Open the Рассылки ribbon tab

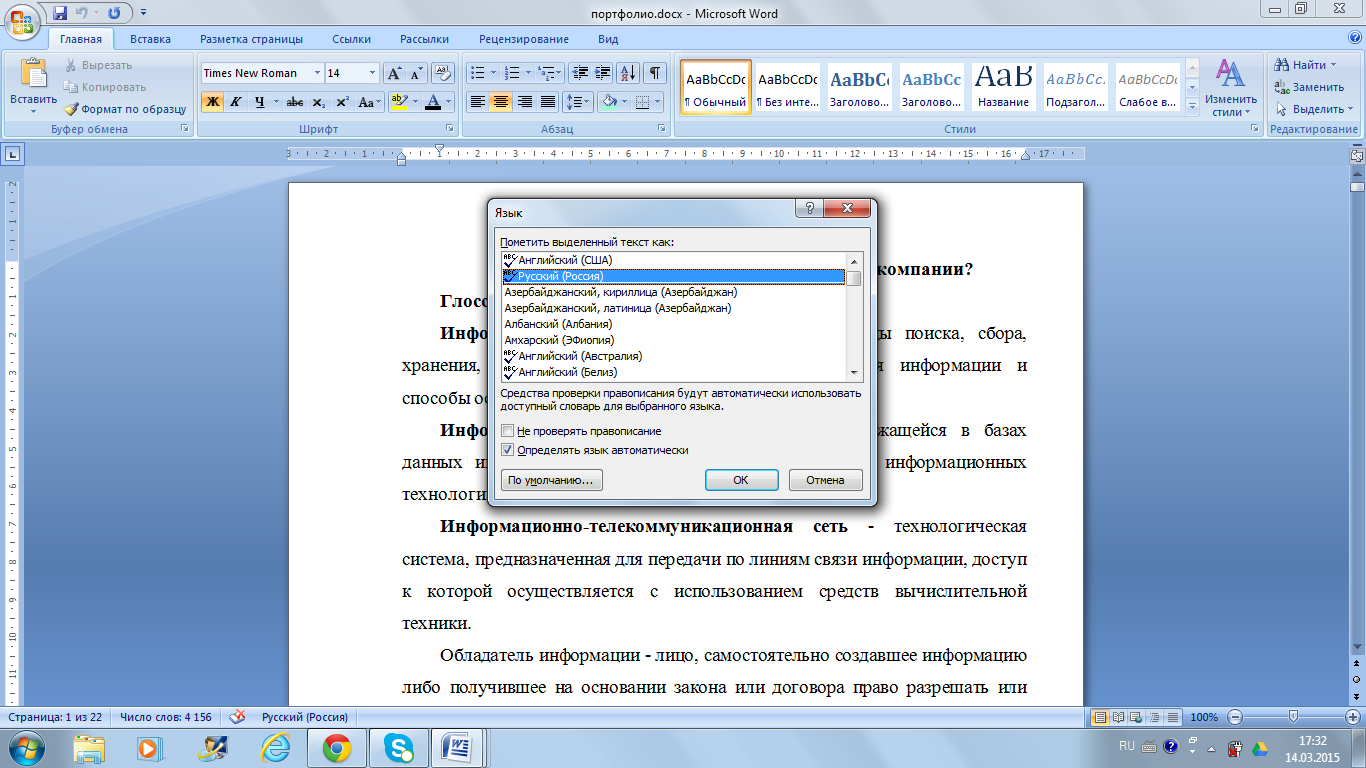[424, 39]
